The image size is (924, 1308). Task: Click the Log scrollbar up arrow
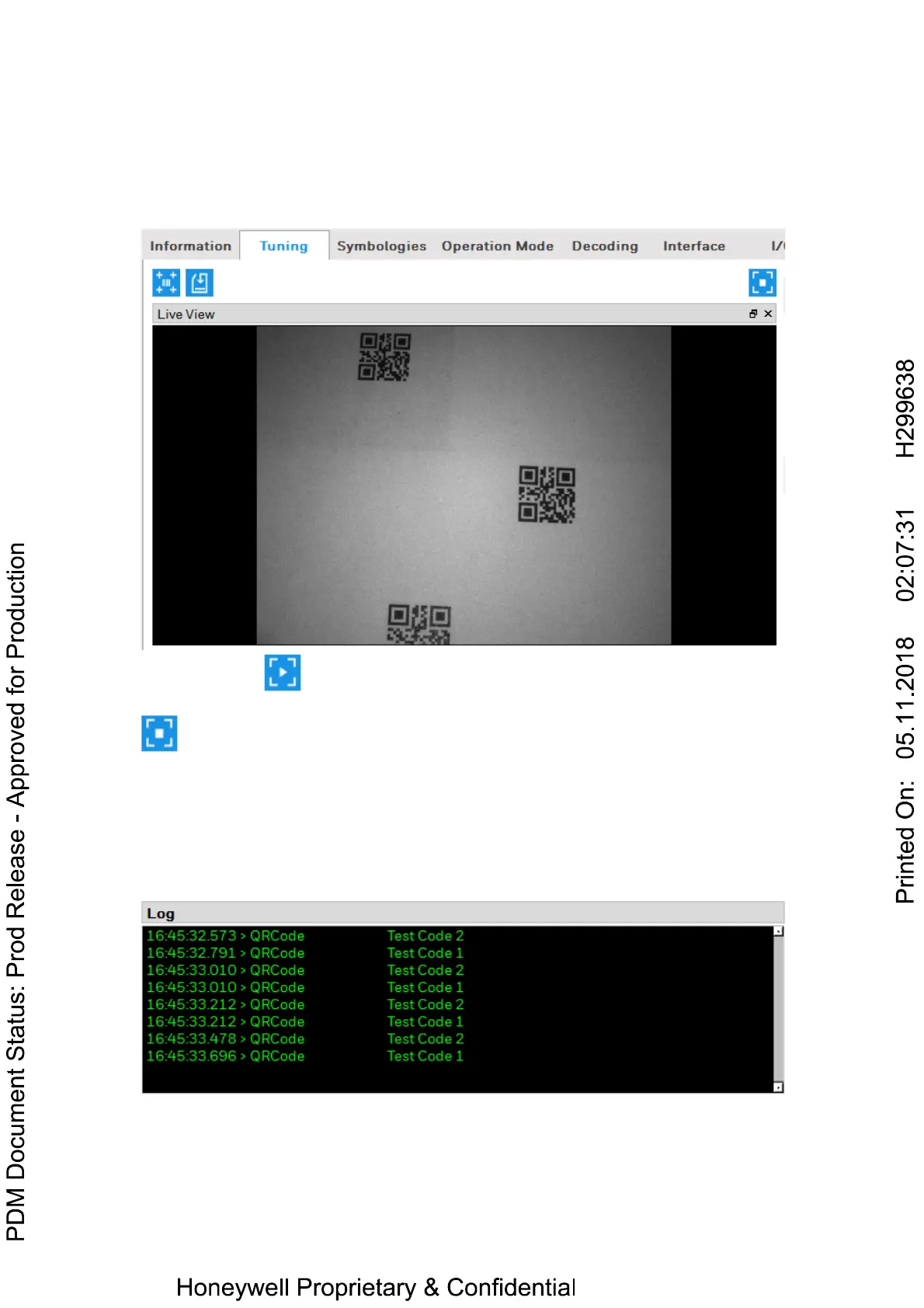tap(778, 931)
